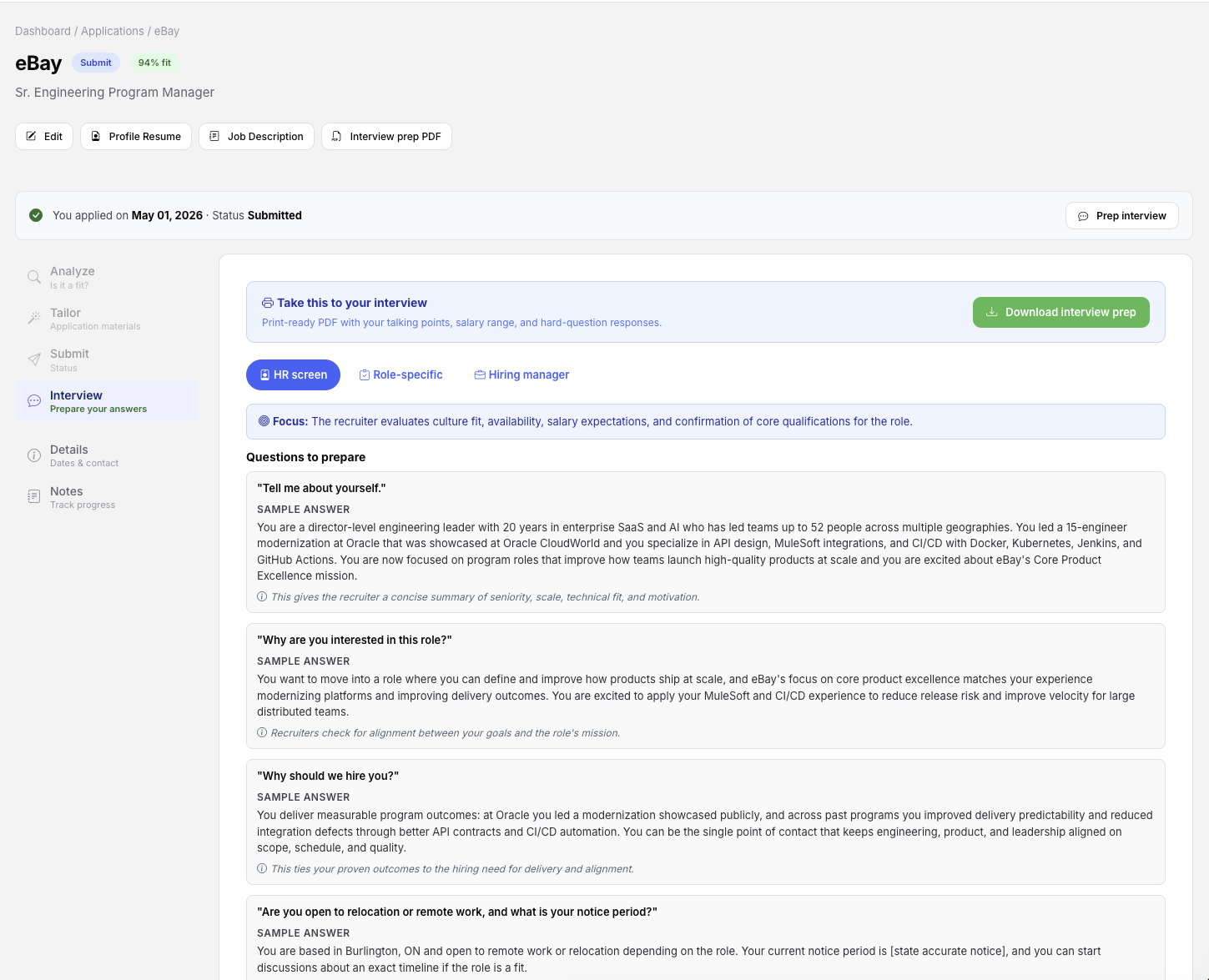Click info icon under Tell me about yourself
Image resolution: width=1209 pixels, height=980 pixels.
[x=262, y=596]
